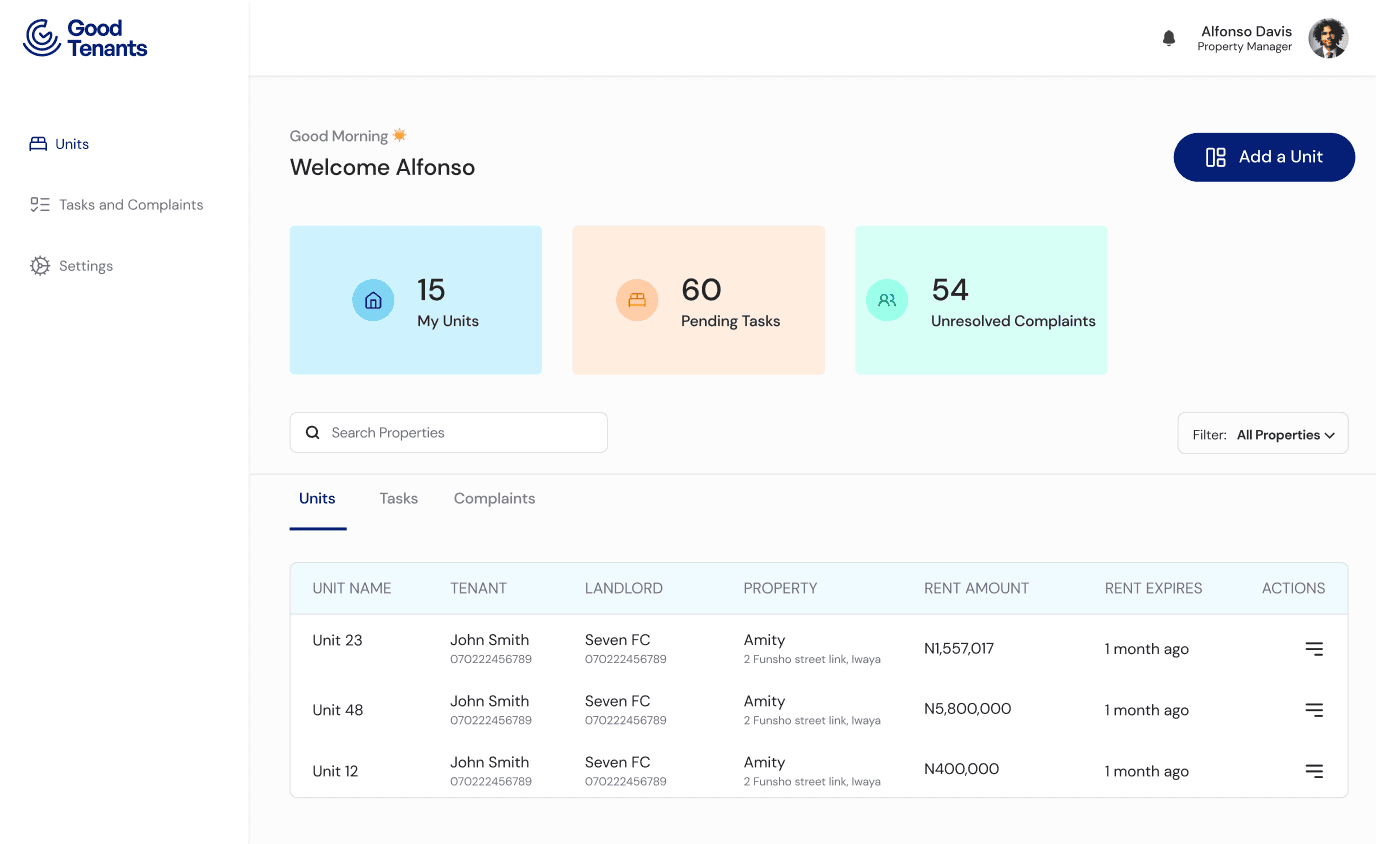Click the Filter dropdown chevron

[x=1330, y=435]
